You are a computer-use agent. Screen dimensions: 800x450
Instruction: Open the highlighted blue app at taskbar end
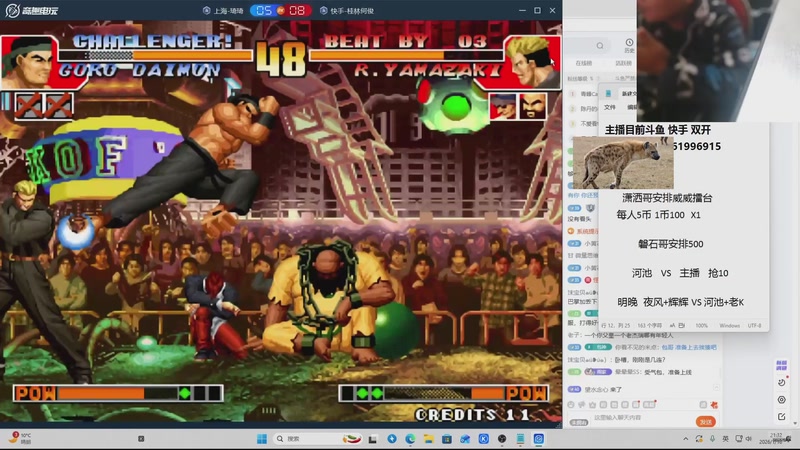538,439
